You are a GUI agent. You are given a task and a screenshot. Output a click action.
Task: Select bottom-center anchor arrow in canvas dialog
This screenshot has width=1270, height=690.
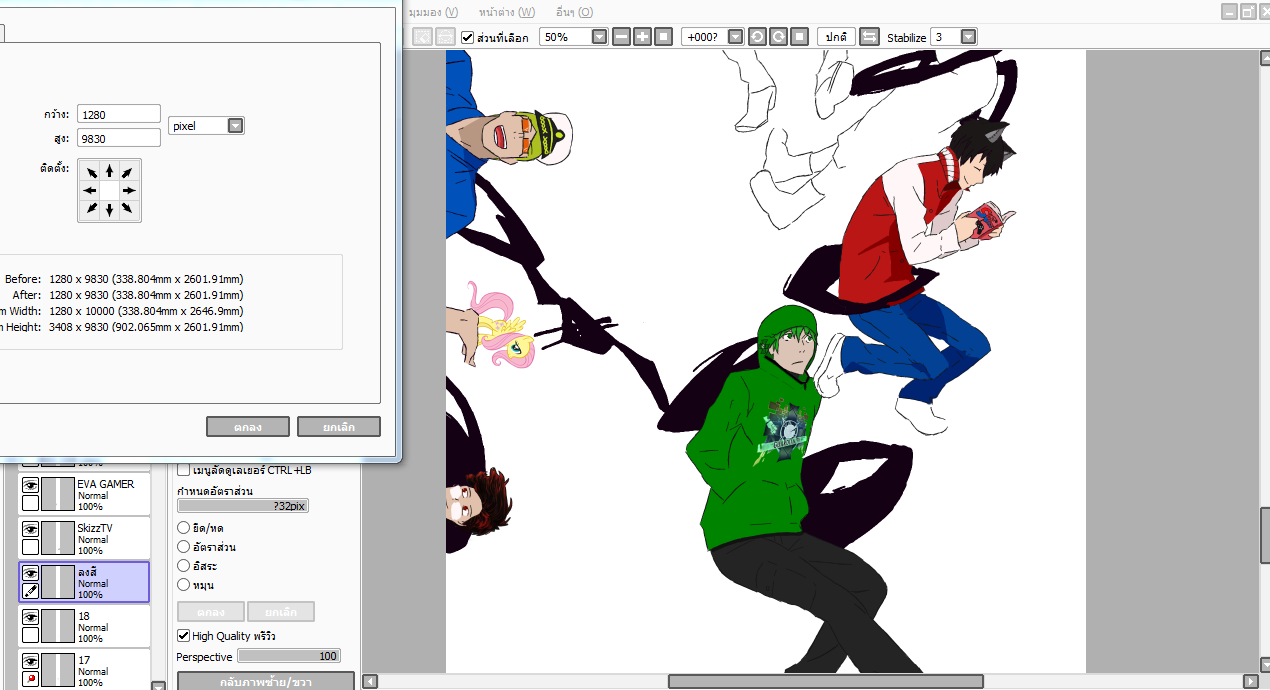110,208
